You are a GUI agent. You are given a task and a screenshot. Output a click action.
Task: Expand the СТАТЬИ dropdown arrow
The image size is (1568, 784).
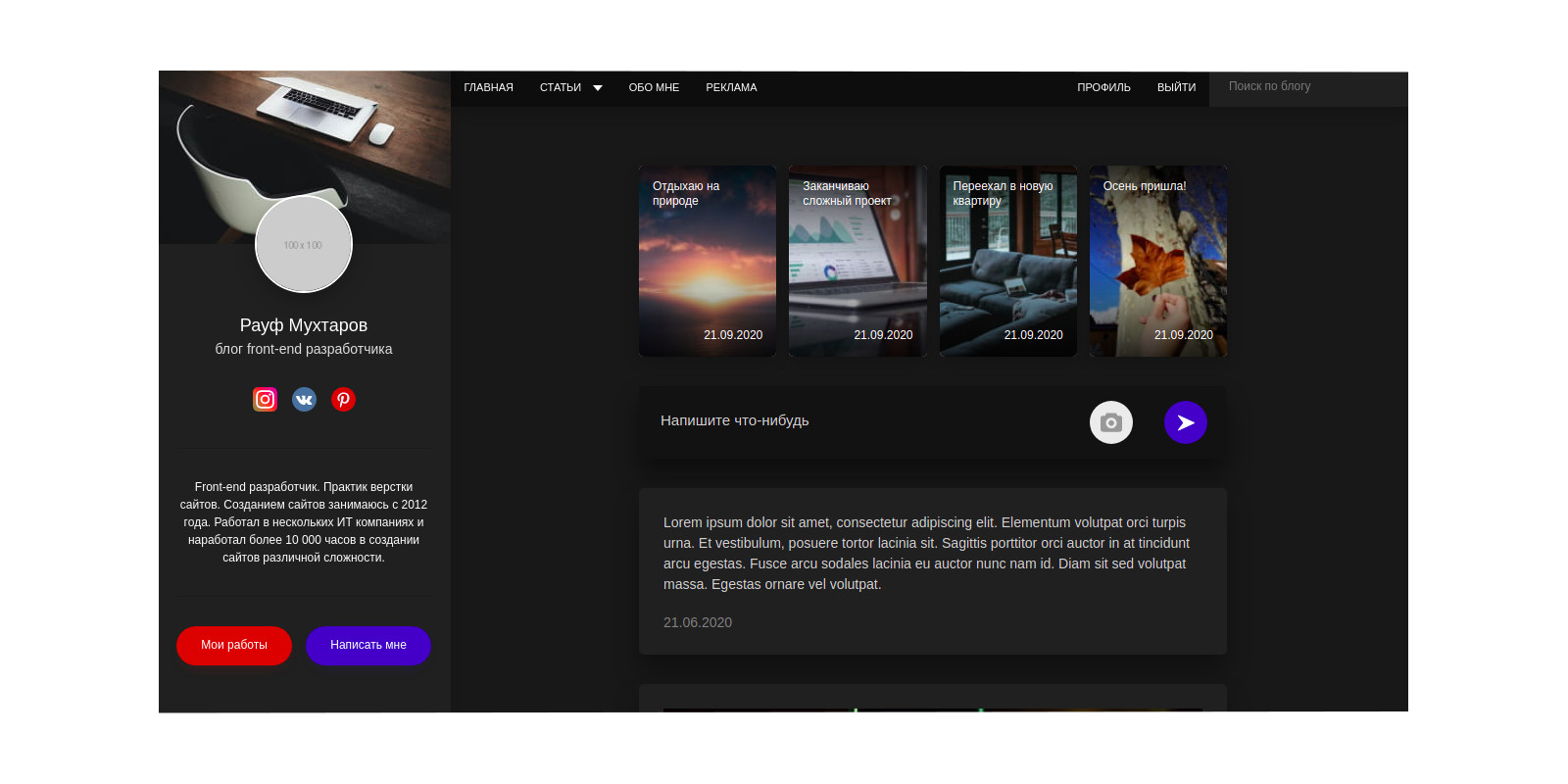click(x=598, y=88)
